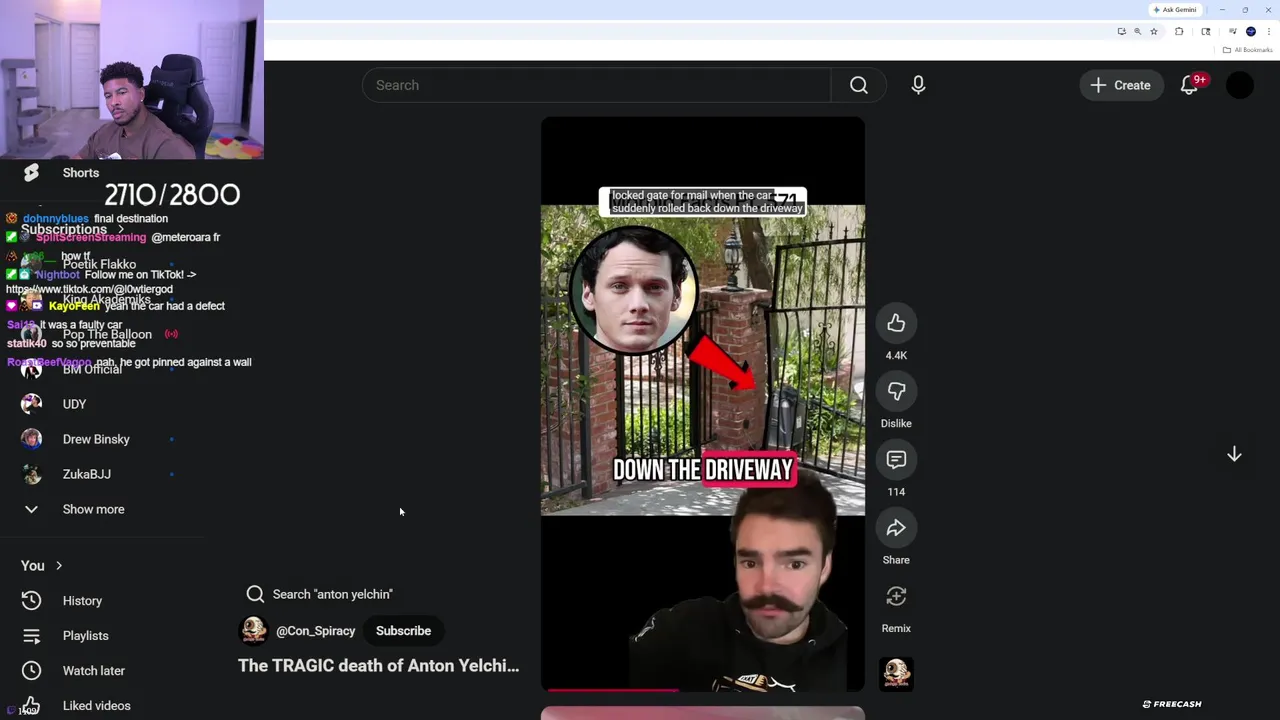1280x720 pixels.
Task: Search "anton yelchin" suggestion
Action: (320, 594)
